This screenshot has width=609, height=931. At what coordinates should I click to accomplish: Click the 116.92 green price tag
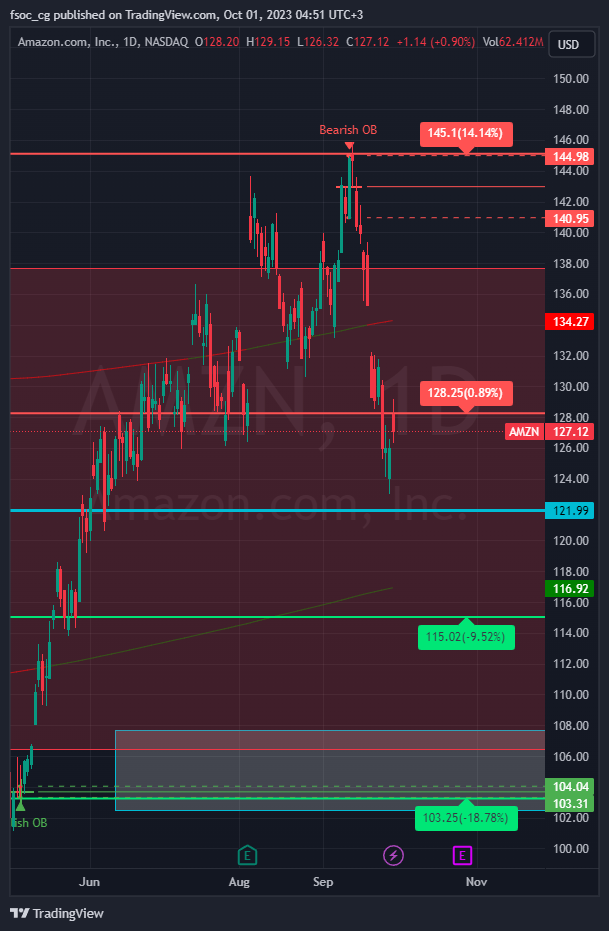pyautogui.click(x=570, y=588)
